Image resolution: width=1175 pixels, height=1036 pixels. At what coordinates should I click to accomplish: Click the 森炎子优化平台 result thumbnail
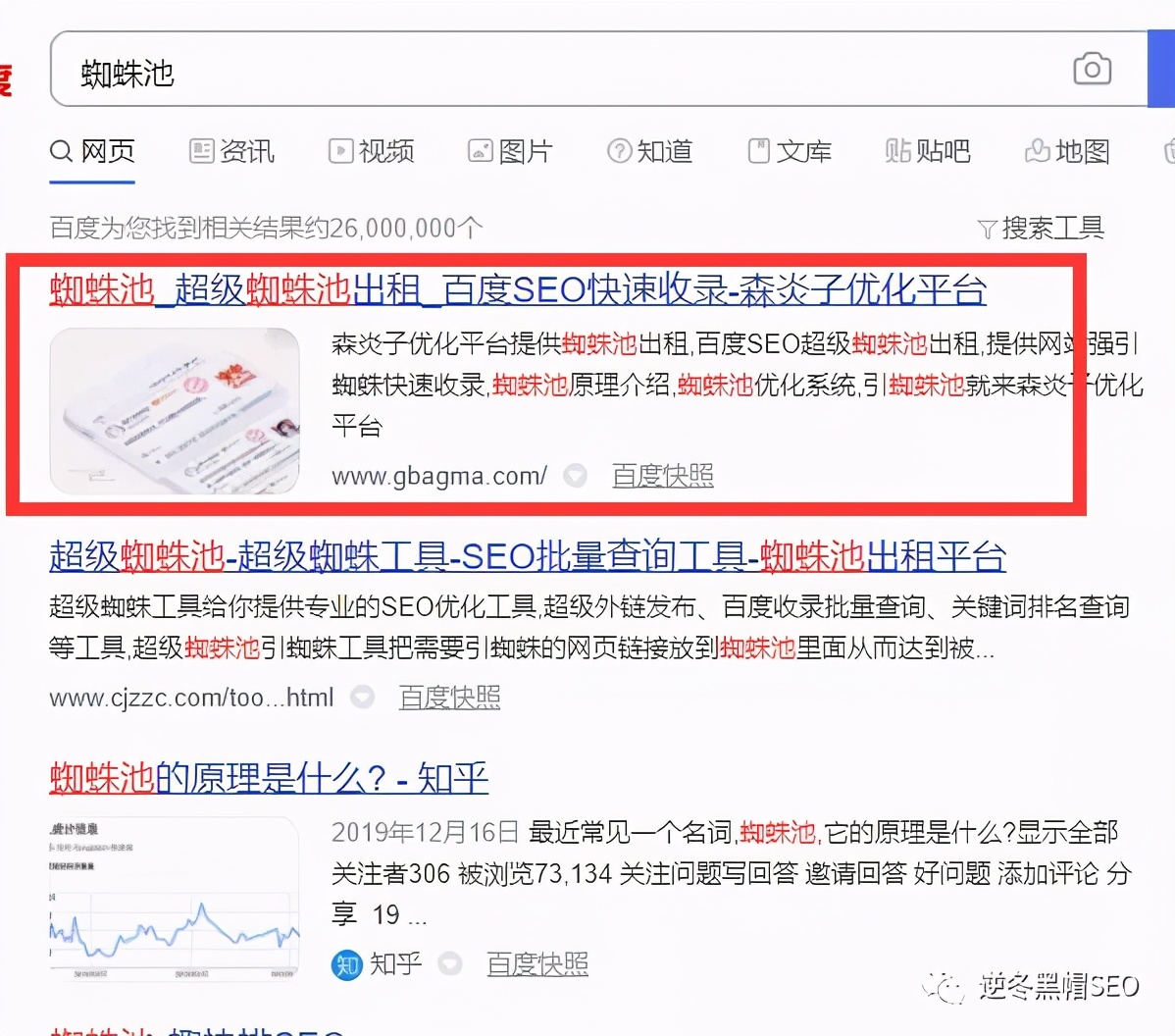coord(175,411)
